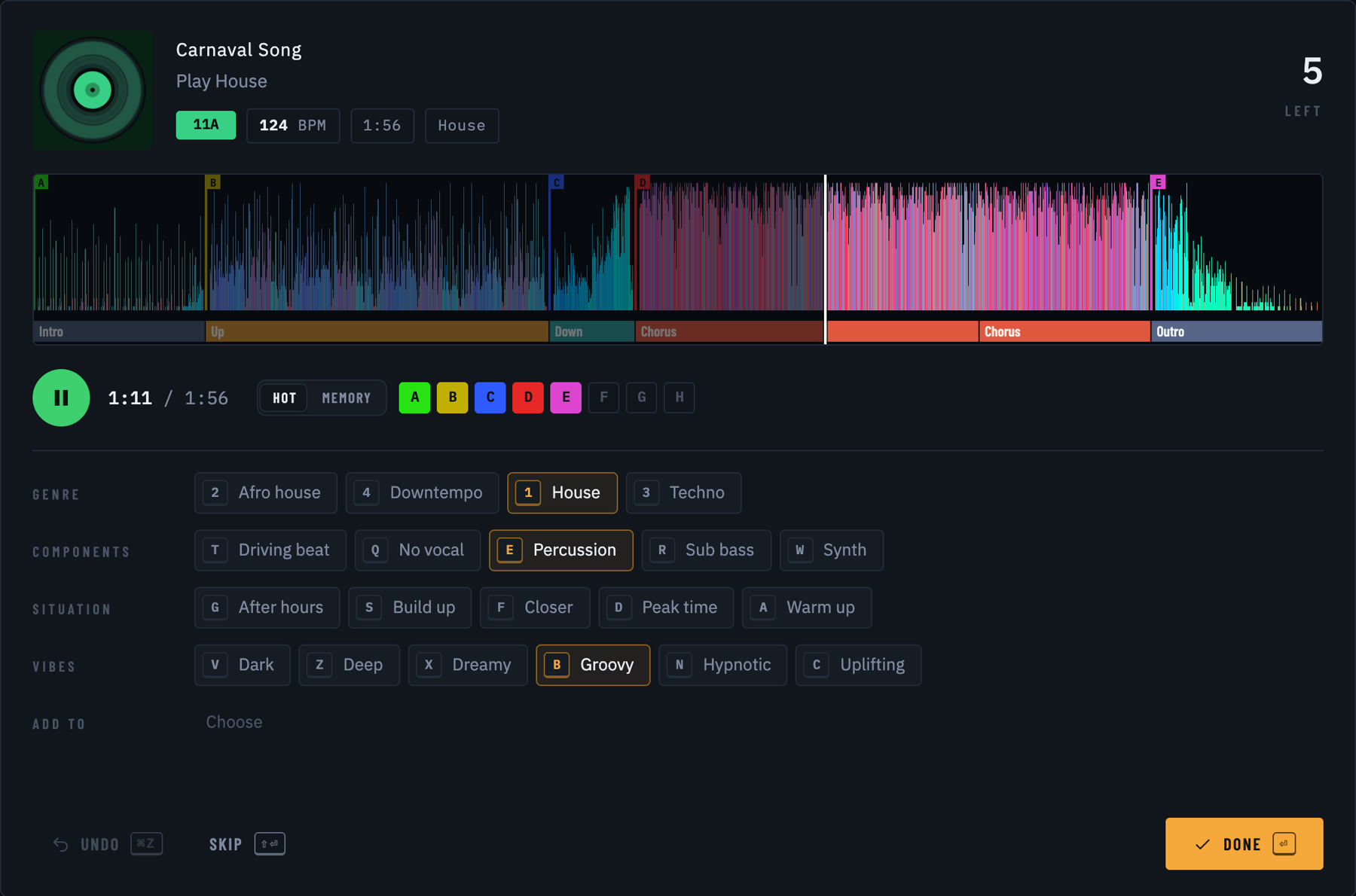Click the vinyl record album artwork
1356x896 pixels.
tap(93, 90)
